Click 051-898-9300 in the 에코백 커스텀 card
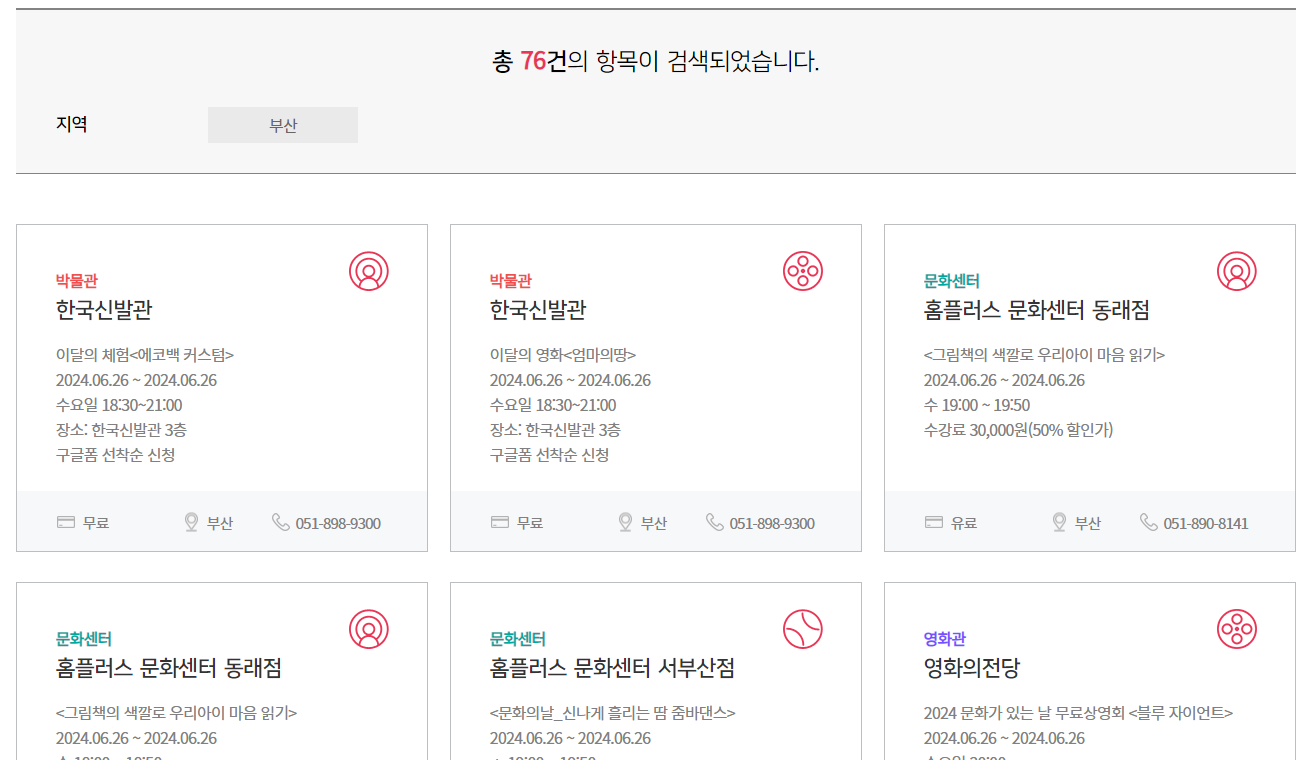Screen dimensions: 1305x760 338,523
